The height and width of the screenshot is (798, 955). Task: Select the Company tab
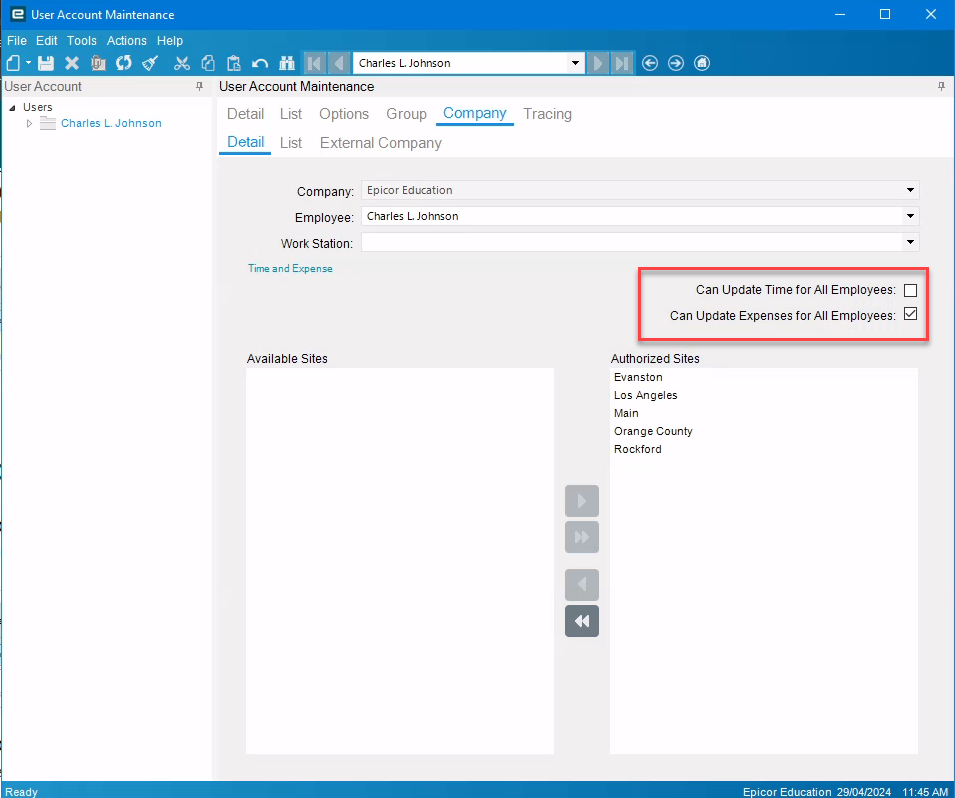point(474,113)
